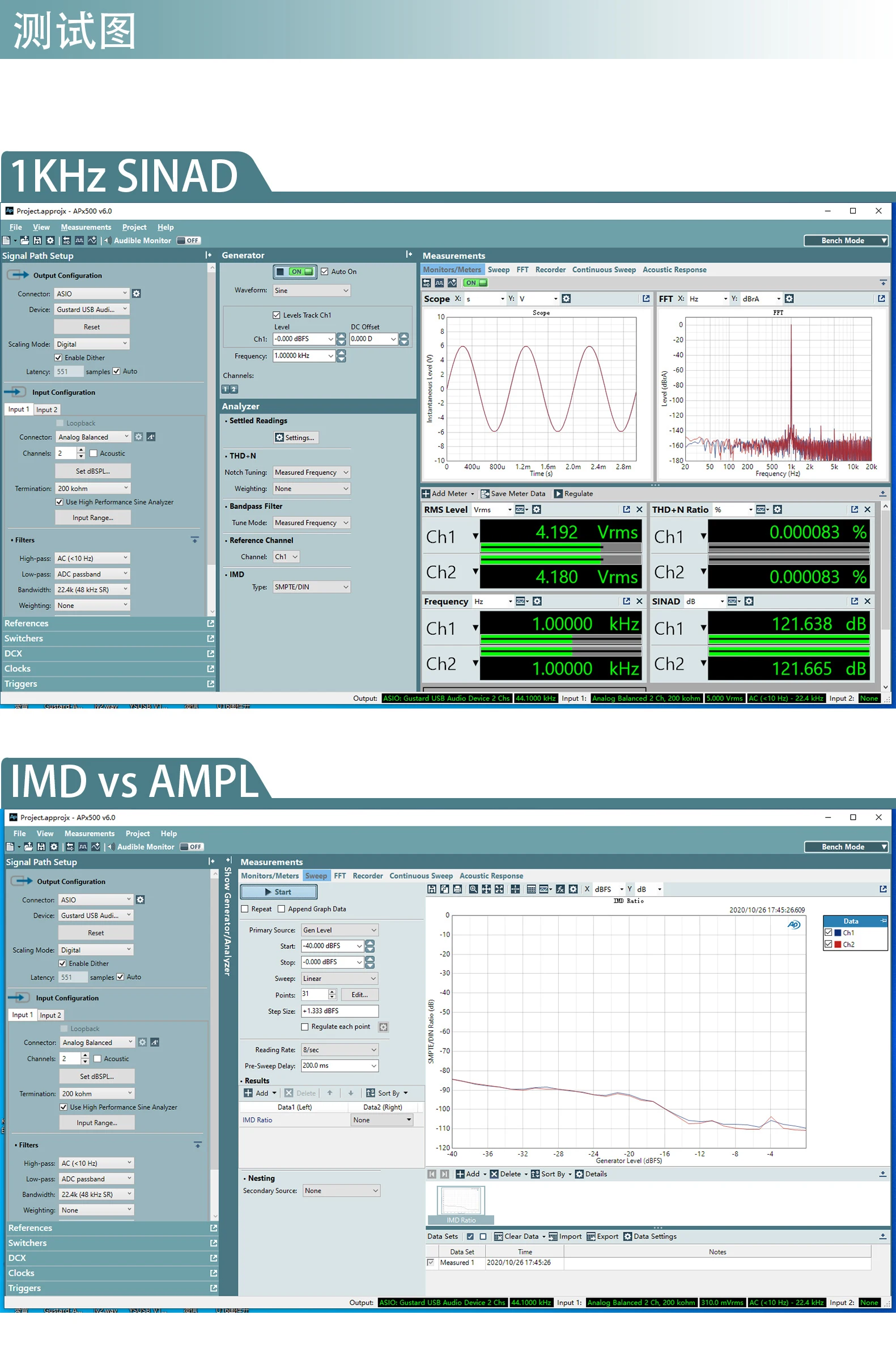Open Details for the sweep graph
896x1353 pixels.
tap(592, 1173)
